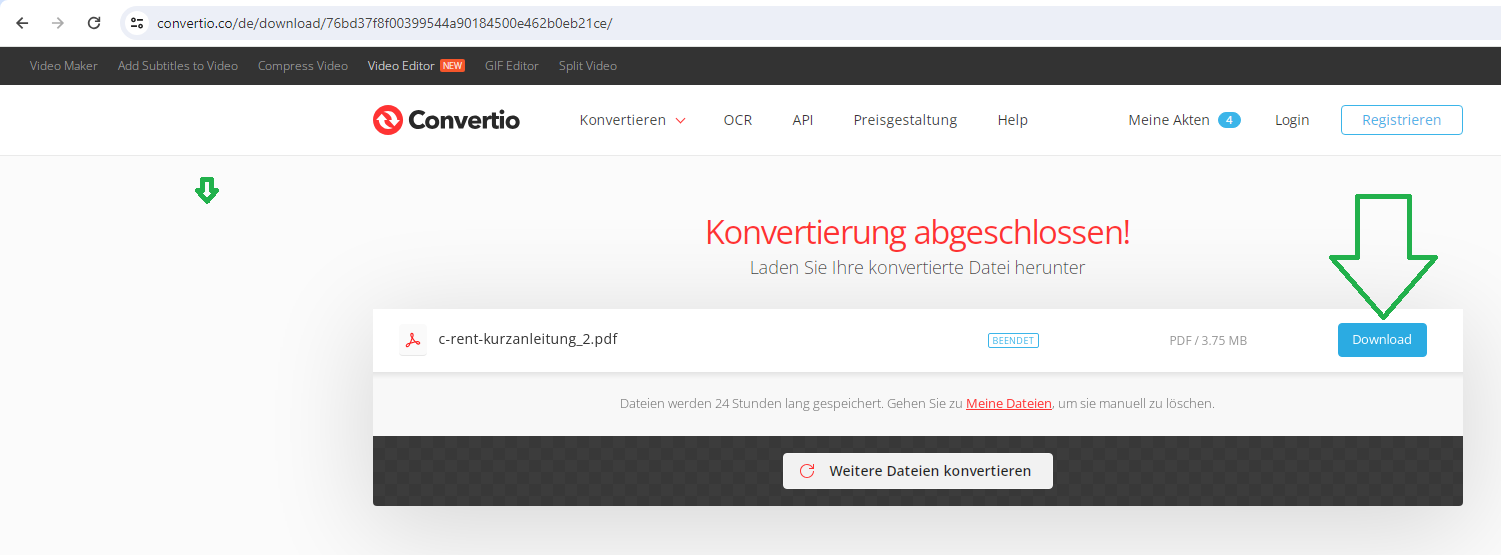The image size is (1501, 555).
Task: Click the small green download arrow icon
Action: (x=207, y=190)
